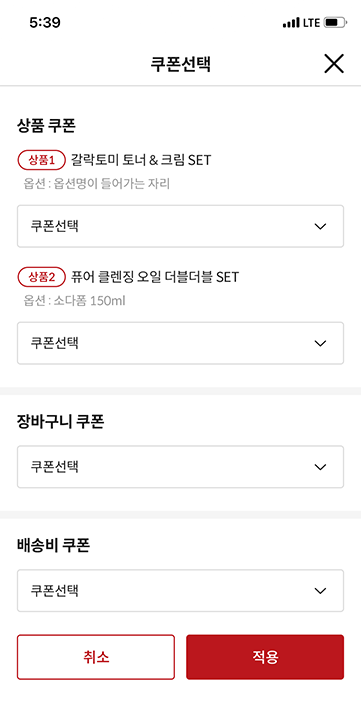Click the 상품2 red badge
Screen dimensions: 361x720
[x=42, y=277]
